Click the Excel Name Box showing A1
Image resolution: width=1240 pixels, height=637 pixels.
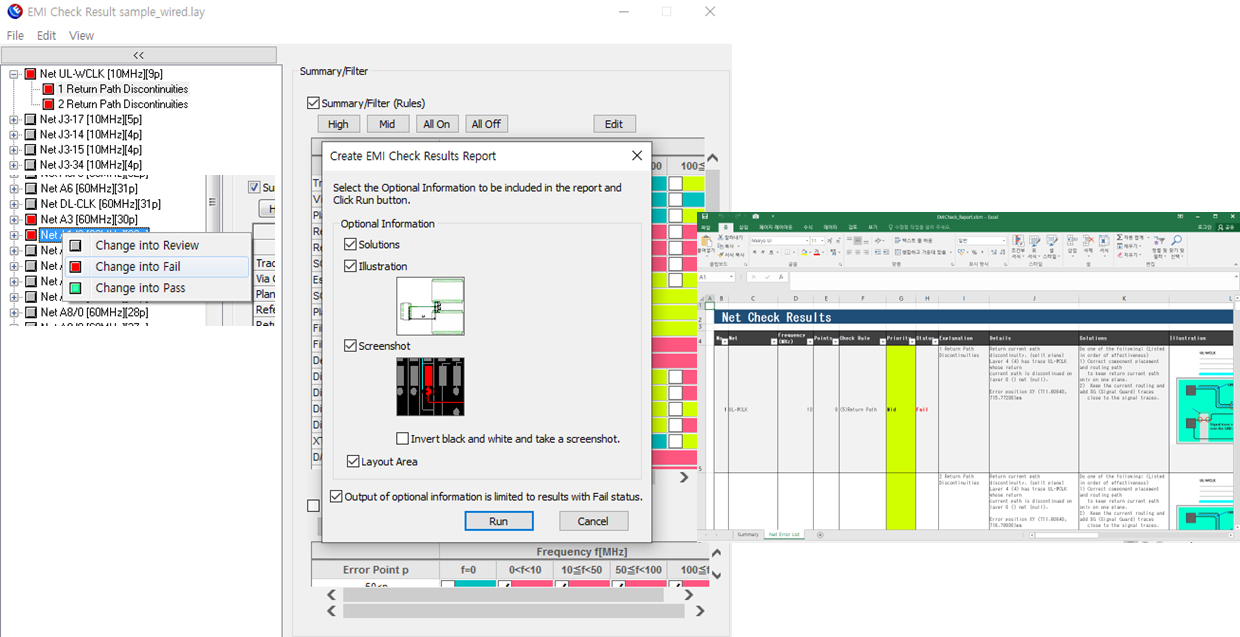point(716,277)
